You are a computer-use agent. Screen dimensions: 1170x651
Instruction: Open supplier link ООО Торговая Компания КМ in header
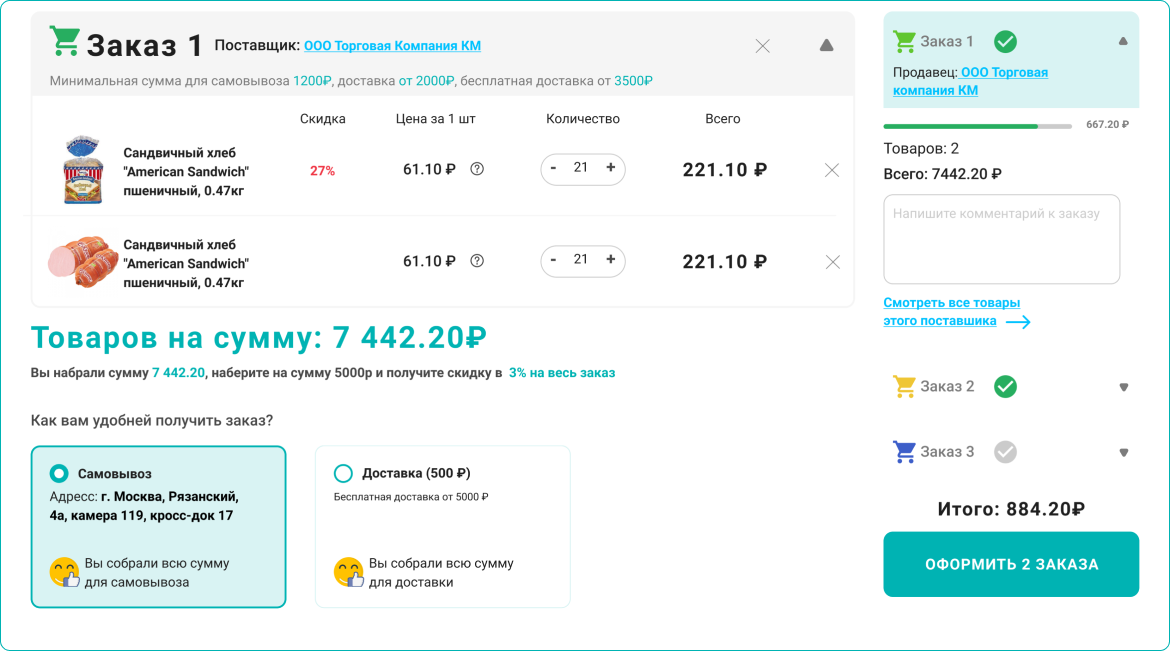coord(392,46)
